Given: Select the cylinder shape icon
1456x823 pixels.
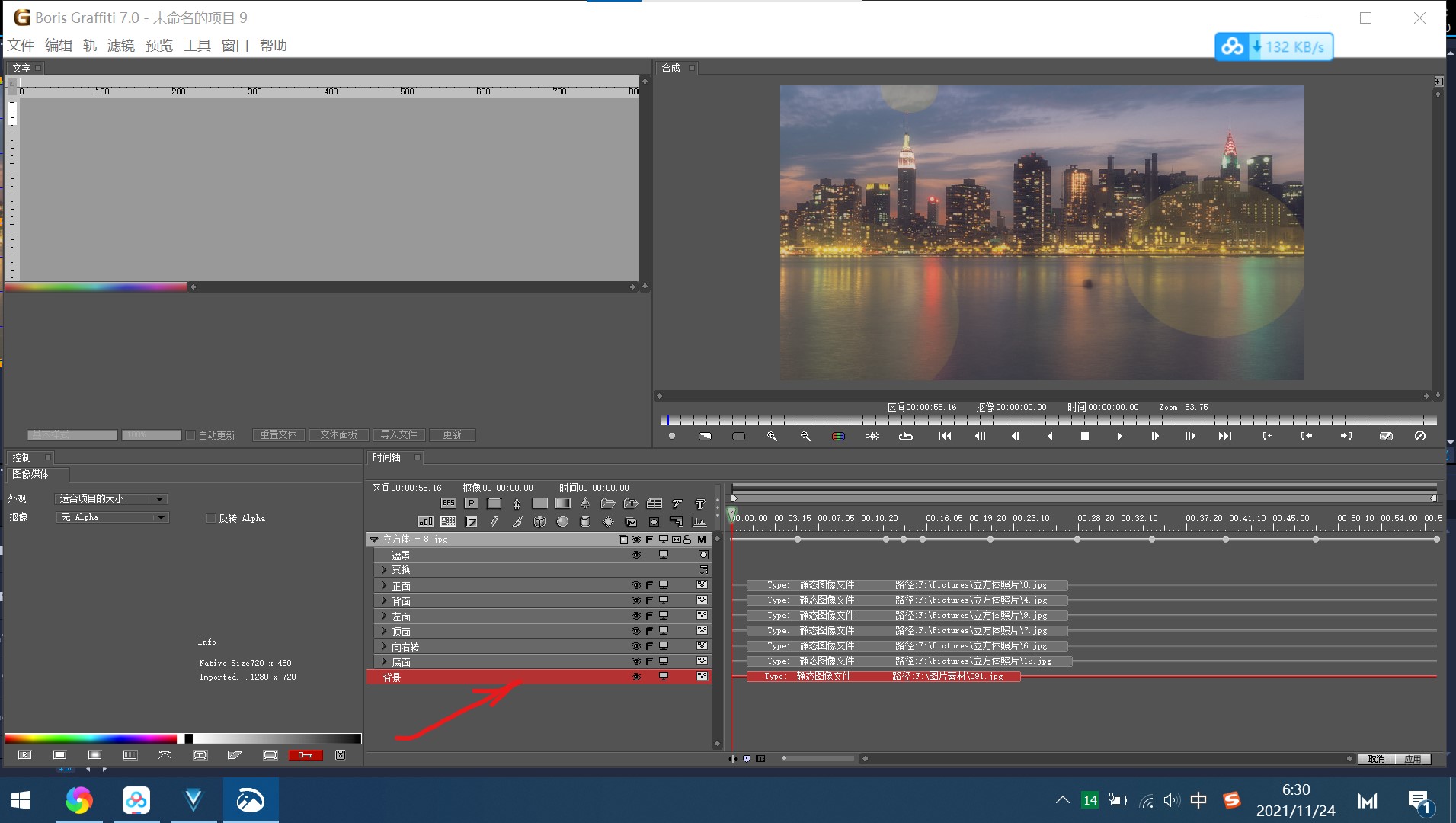Looking at the screenshot, I should [585, 521].
